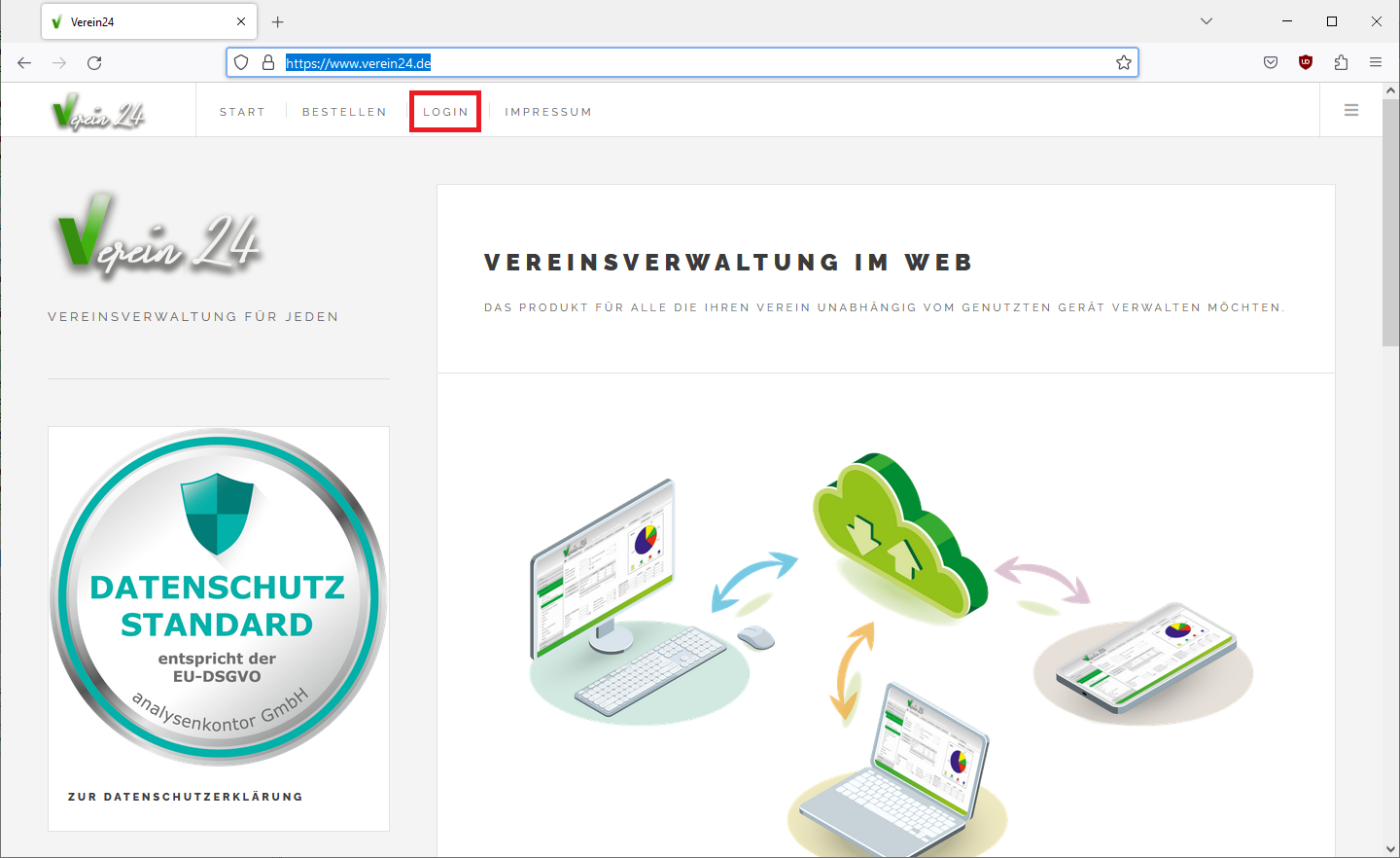Open the Firefox application menu icon
Viewport: 1400px width, 858px height.
tap(1376, 62)
